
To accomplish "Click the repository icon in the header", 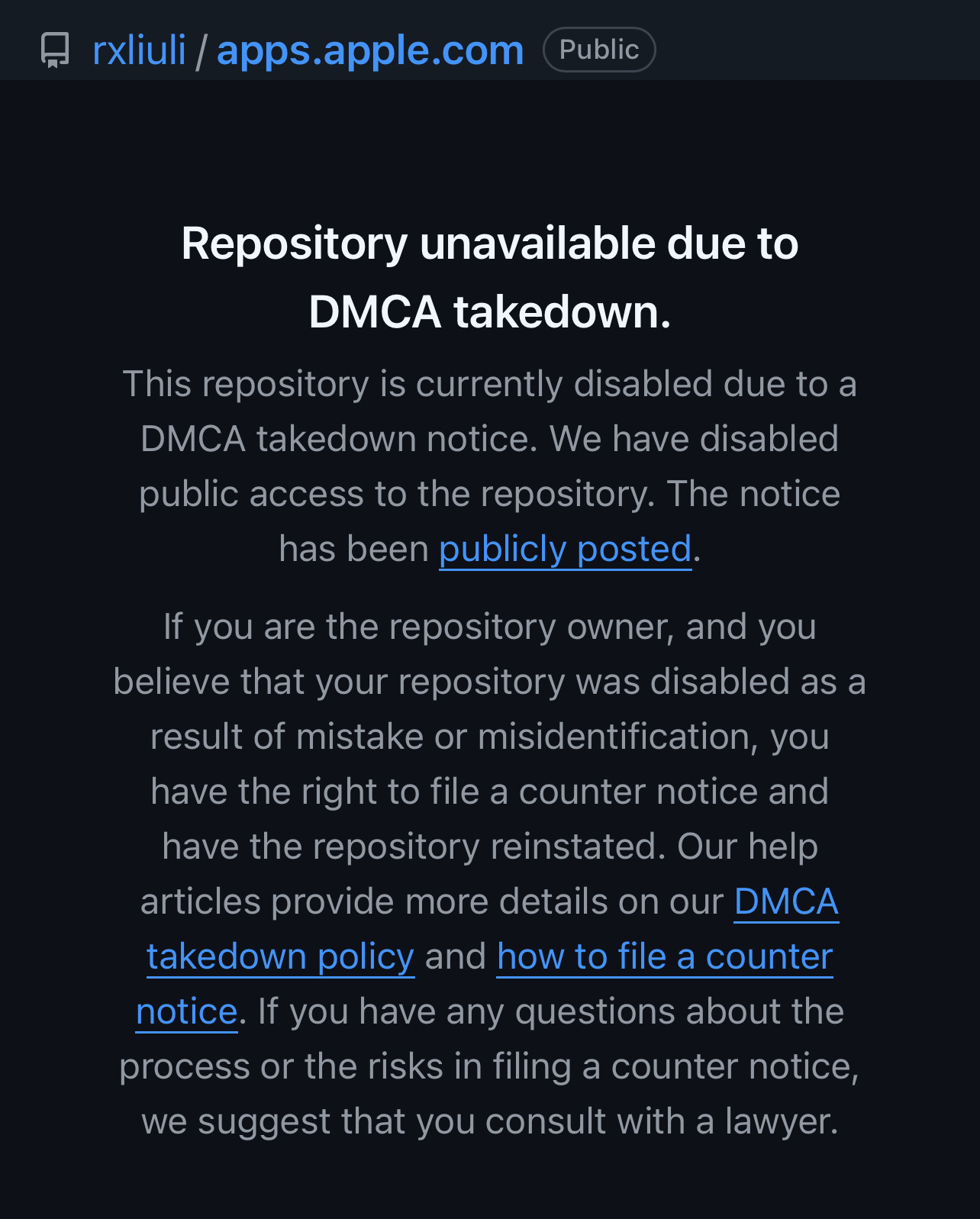I will click(x=55, y=50).
